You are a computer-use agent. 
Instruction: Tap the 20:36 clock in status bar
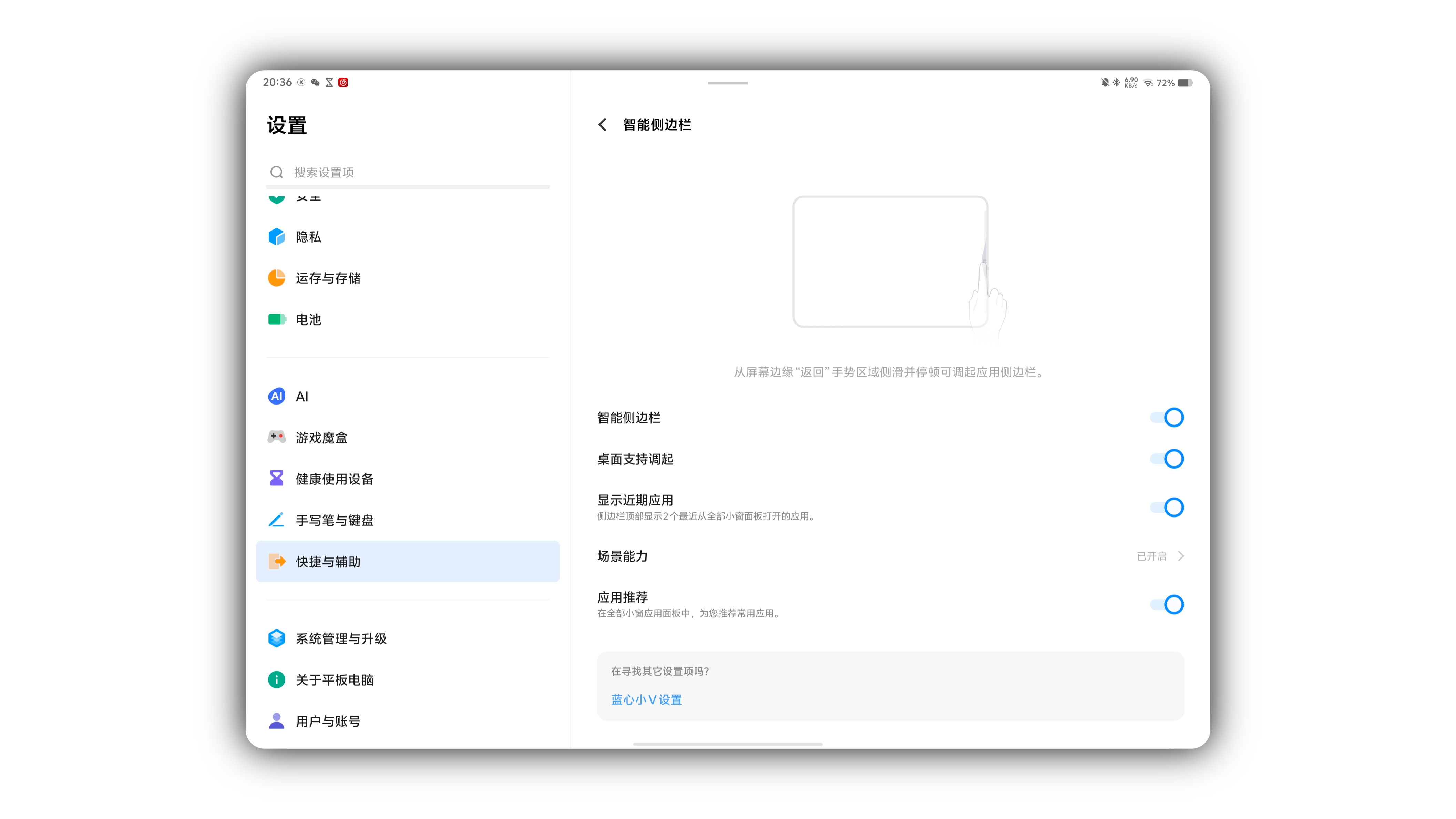coord(277,83)
